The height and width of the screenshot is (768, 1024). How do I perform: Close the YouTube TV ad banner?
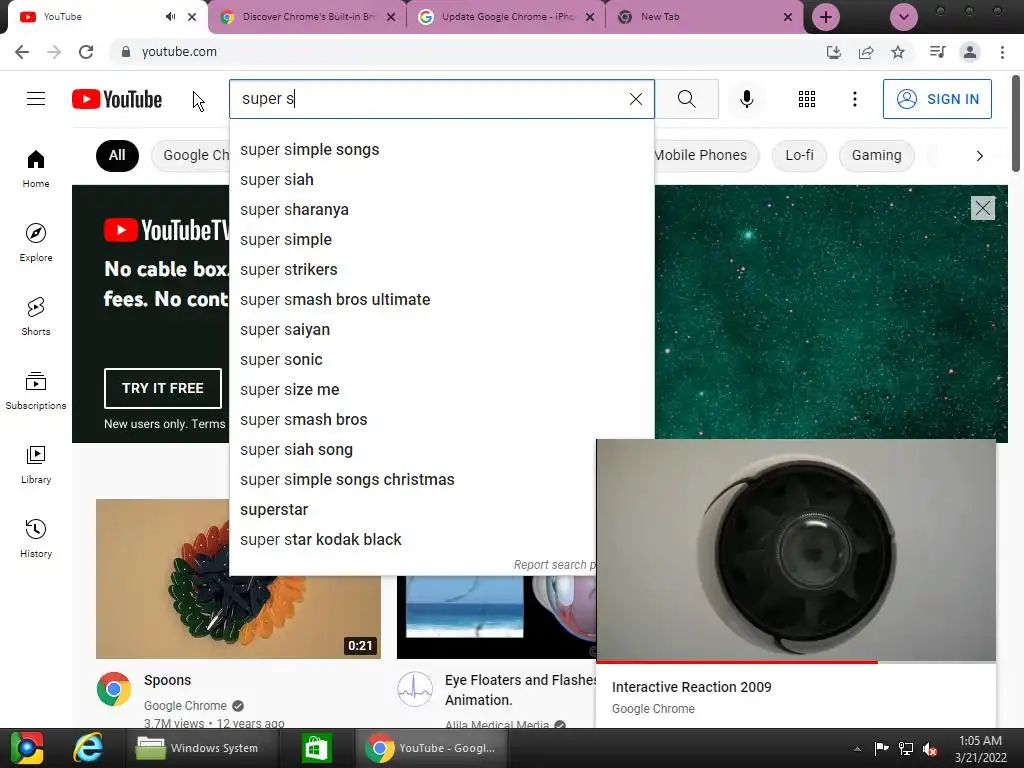click(983, 208)
